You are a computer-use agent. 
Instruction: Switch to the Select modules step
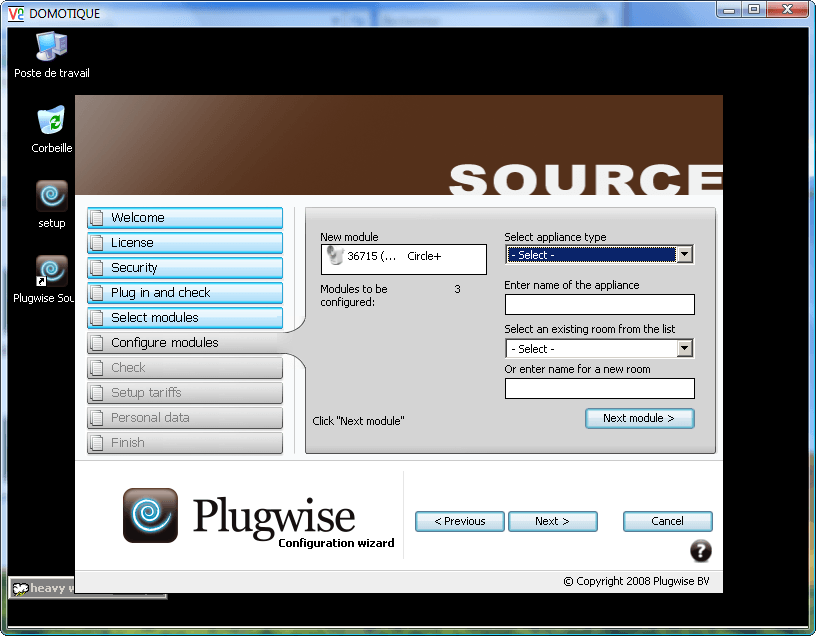click(x=185, y=317)
